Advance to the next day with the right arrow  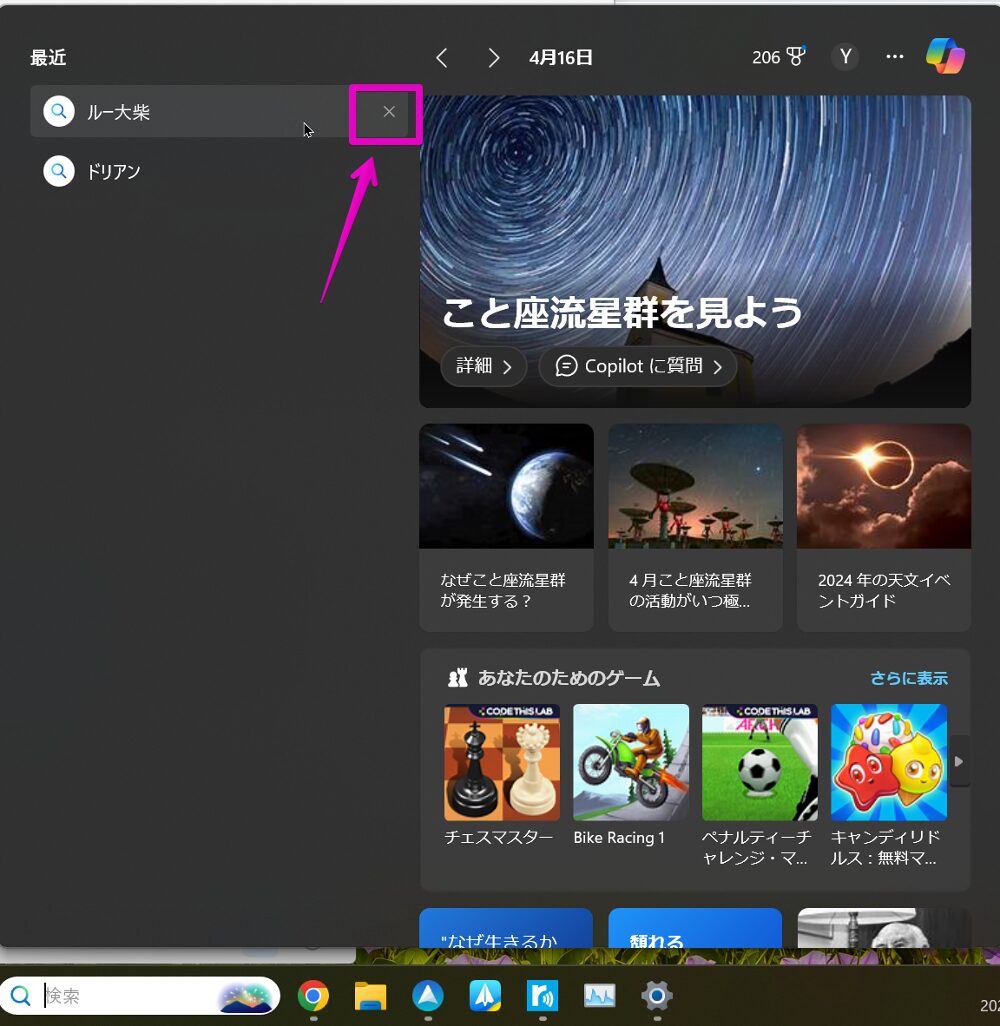[x=493, y=57]
